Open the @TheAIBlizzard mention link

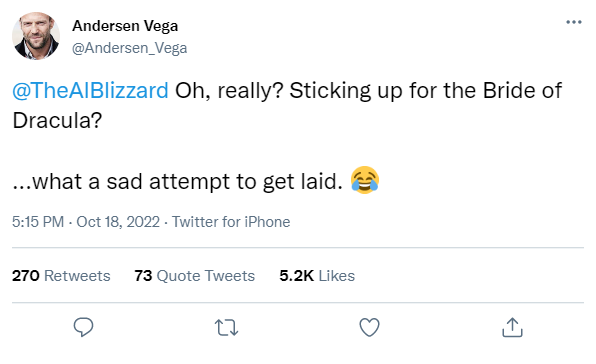[90, 90]
